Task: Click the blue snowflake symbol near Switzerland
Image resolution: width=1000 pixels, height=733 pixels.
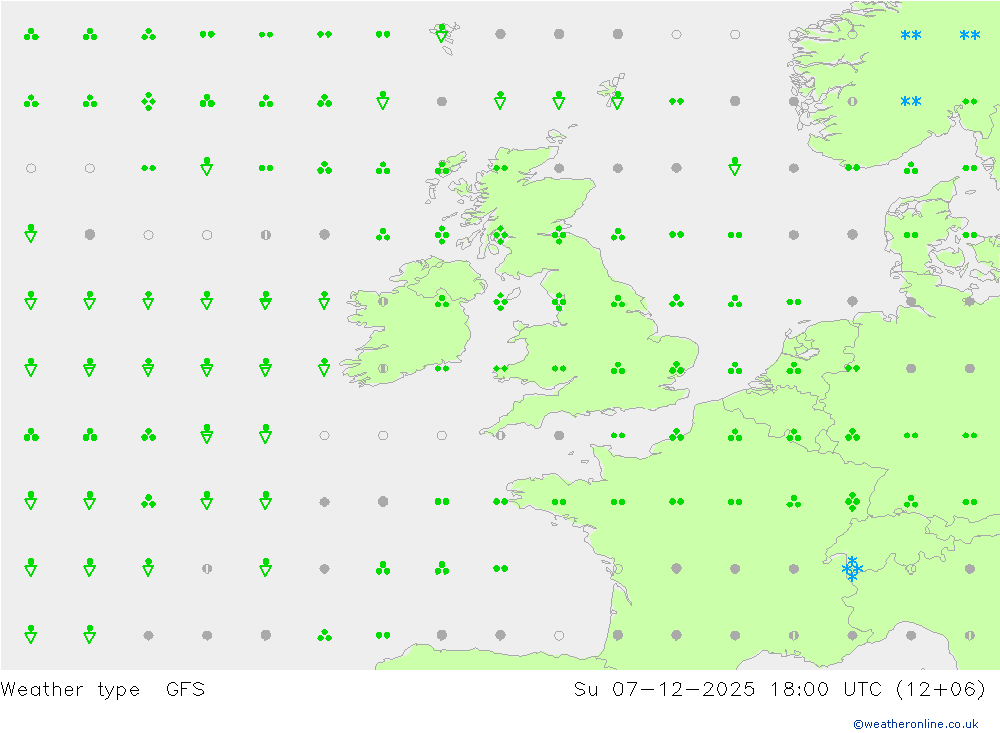Action: point(852,568)
